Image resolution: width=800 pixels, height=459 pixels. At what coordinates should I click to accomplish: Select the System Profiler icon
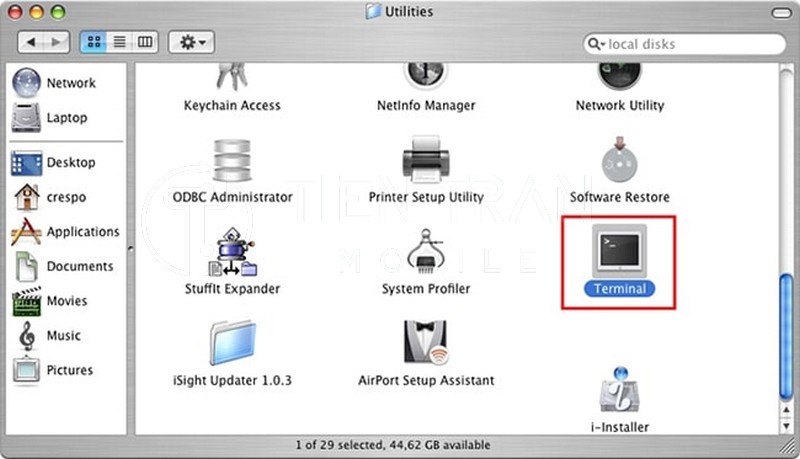click(x=426, y=251)
